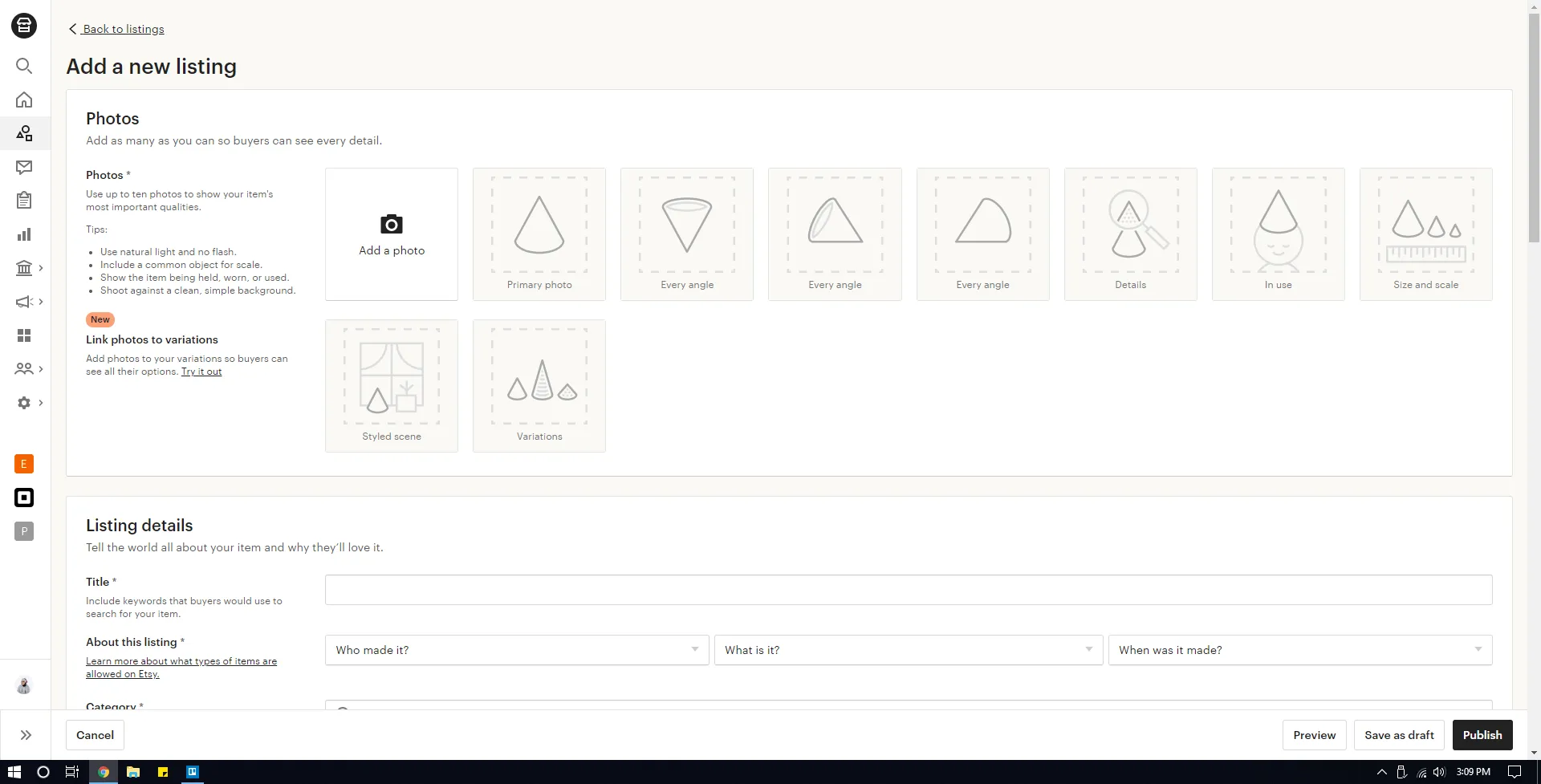
Task: Click the Add a photo tile
Action: (x=392, y=234)
